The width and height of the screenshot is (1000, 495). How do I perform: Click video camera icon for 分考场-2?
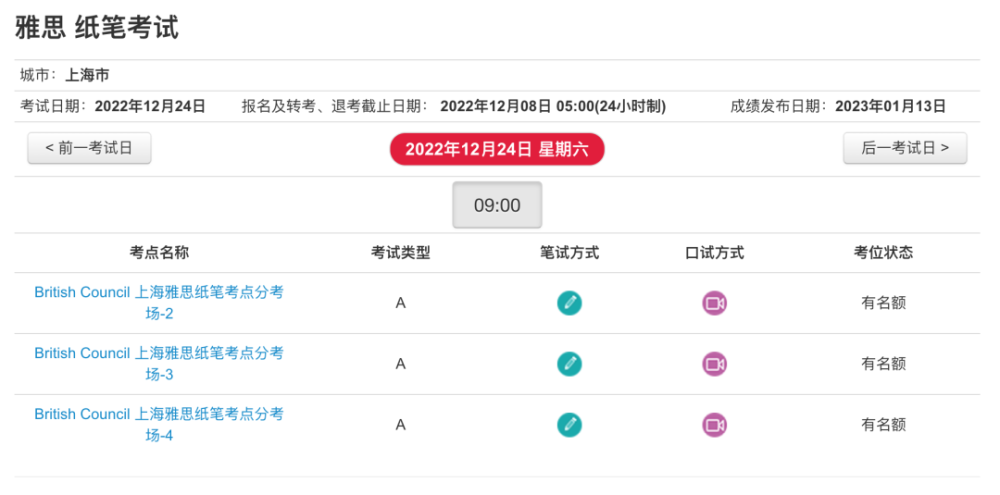coord(714,303)
